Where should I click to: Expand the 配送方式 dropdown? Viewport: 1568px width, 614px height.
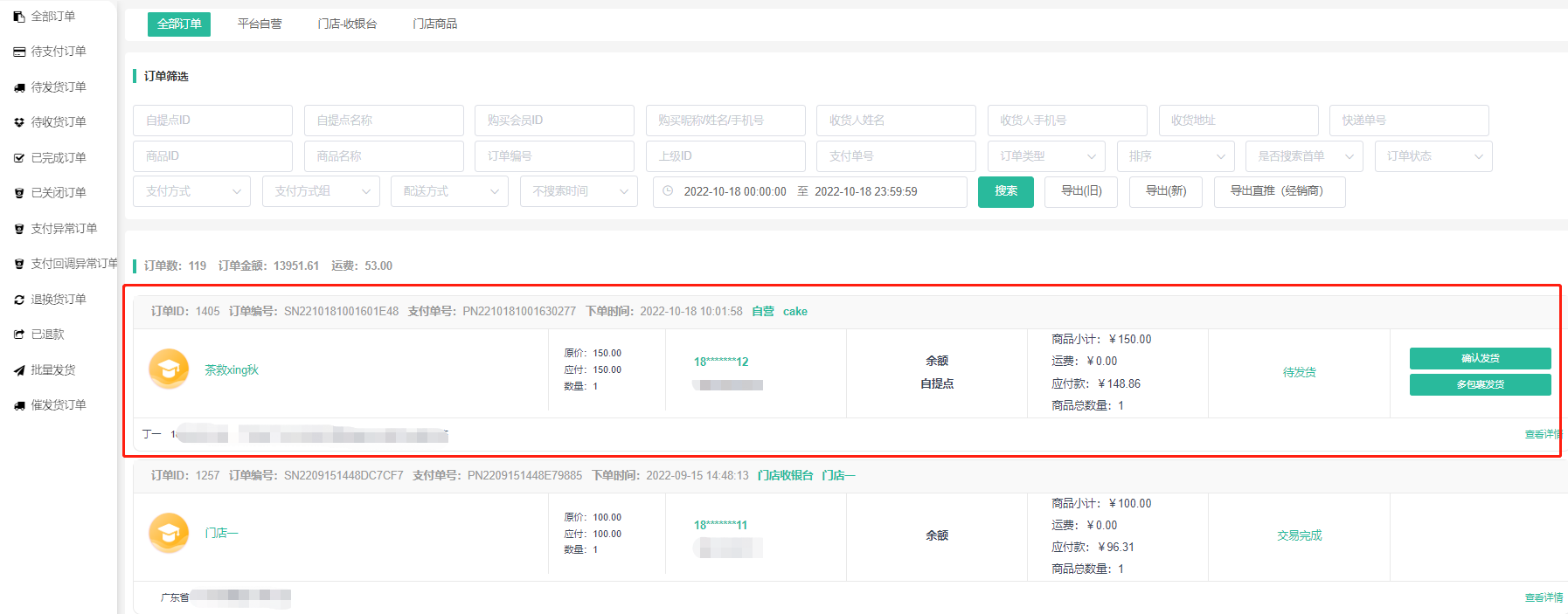click(449, 191)
